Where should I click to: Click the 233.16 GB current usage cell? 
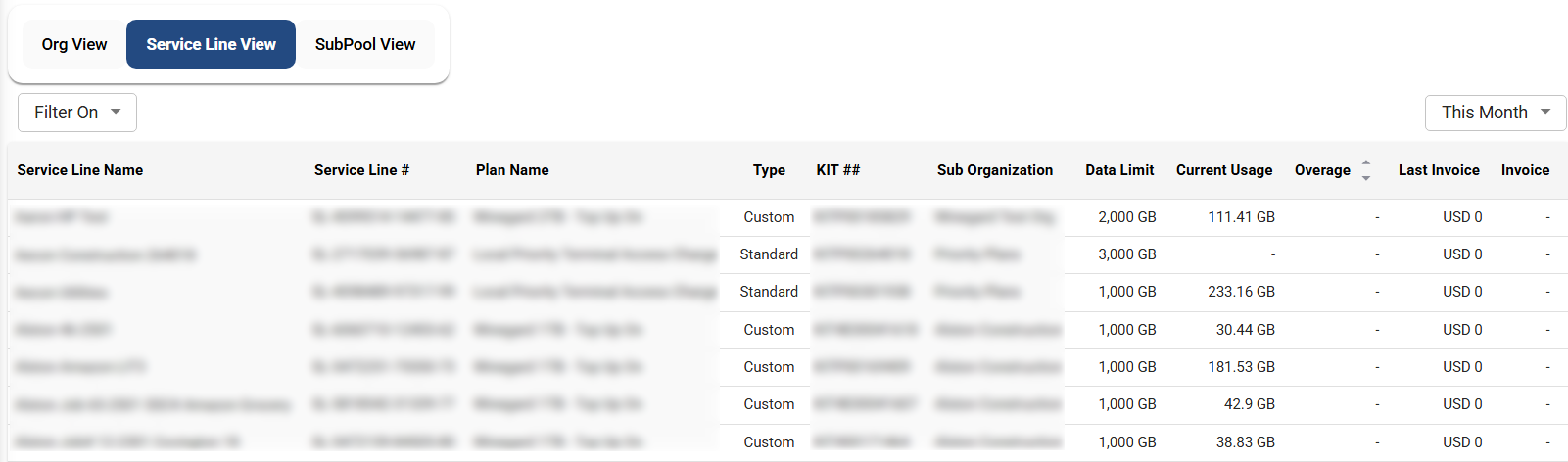point(1241,292)
